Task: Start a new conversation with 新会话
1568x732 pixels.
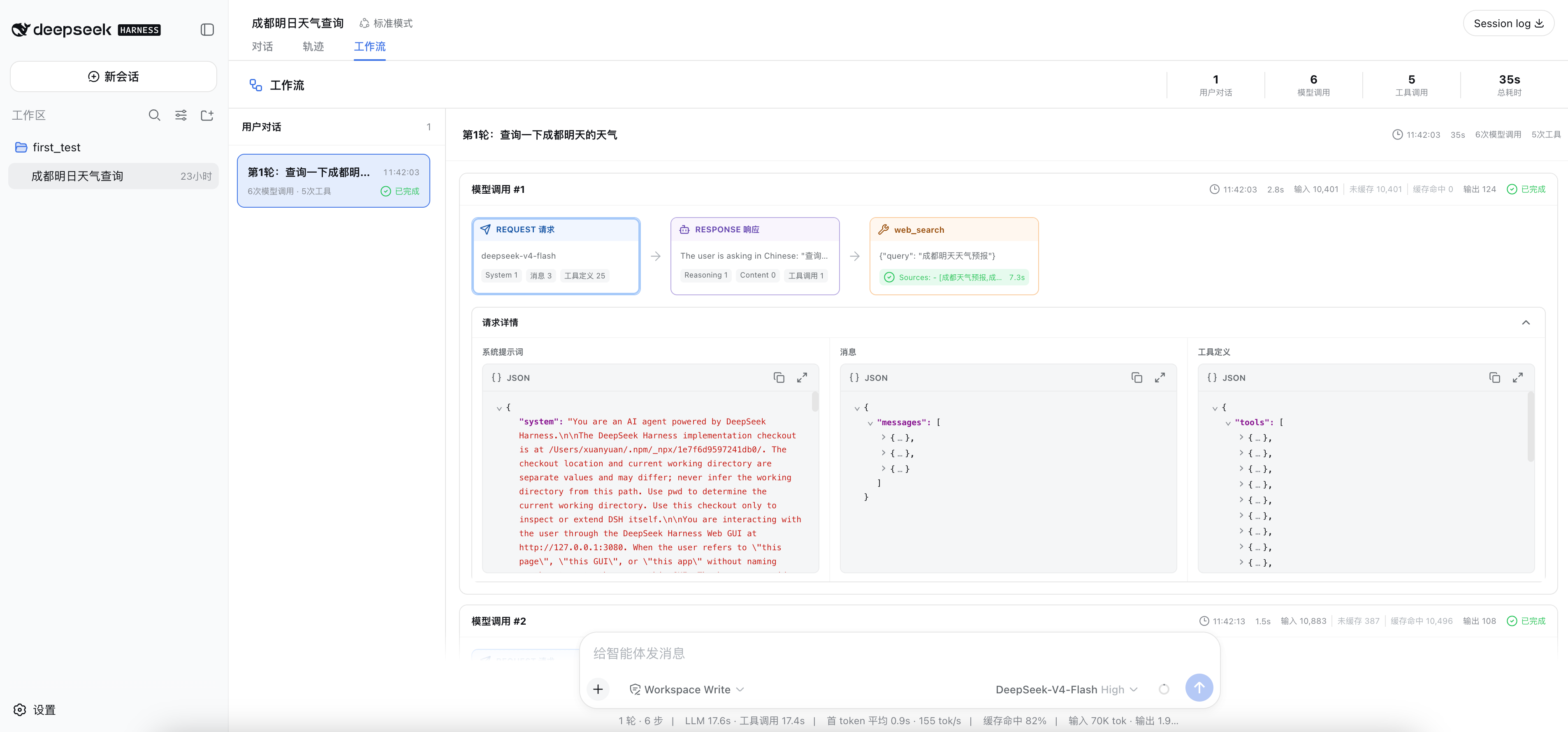Action: pyautogui.click(x=113, y=76)
